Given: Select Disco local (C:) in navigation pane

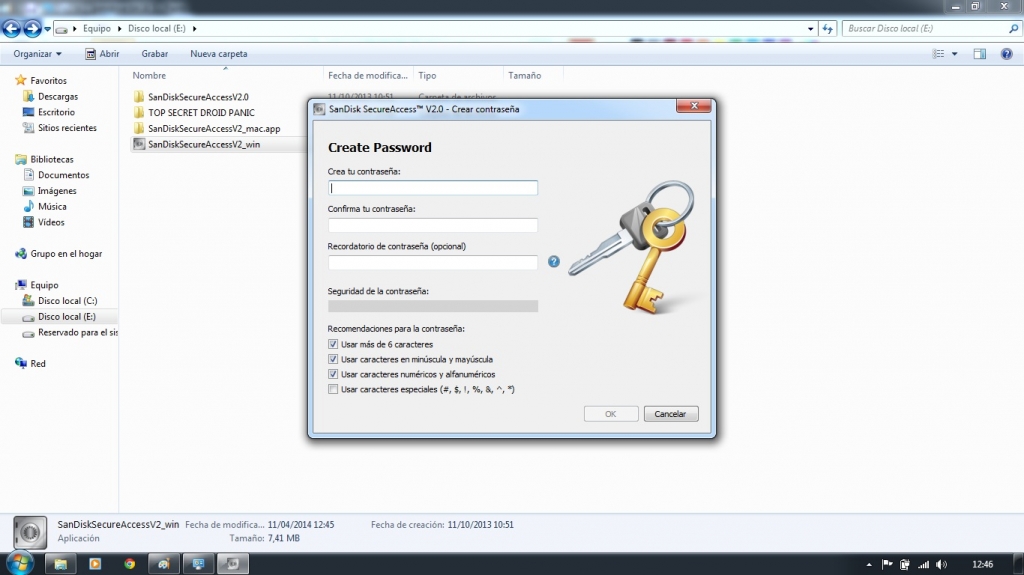Looking at the screenshot, I should (x=67, y=301).
